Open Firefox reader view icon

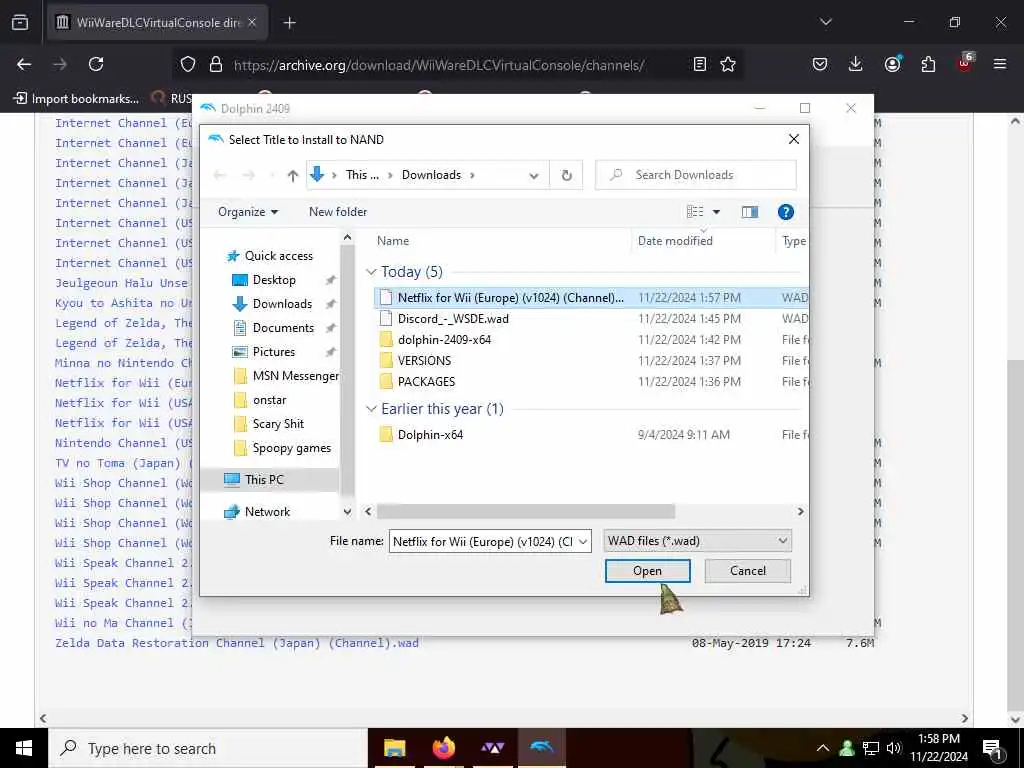point(699,64)
